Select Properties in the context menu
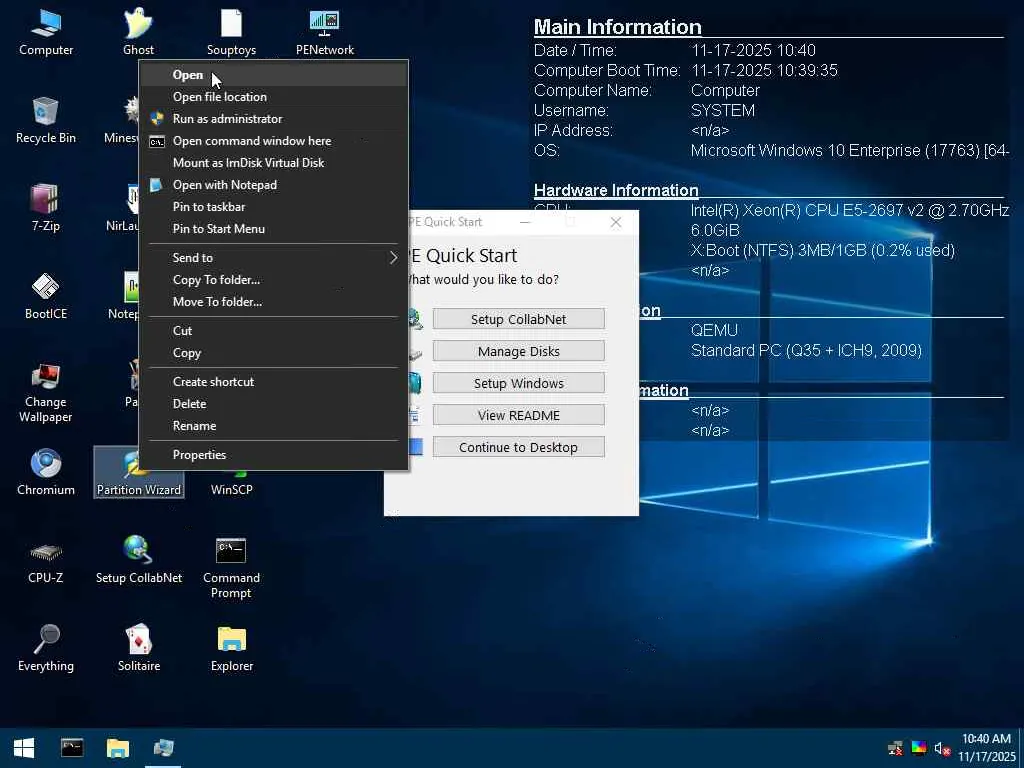This screenshot has width=1024, height=768. point(199,455)
